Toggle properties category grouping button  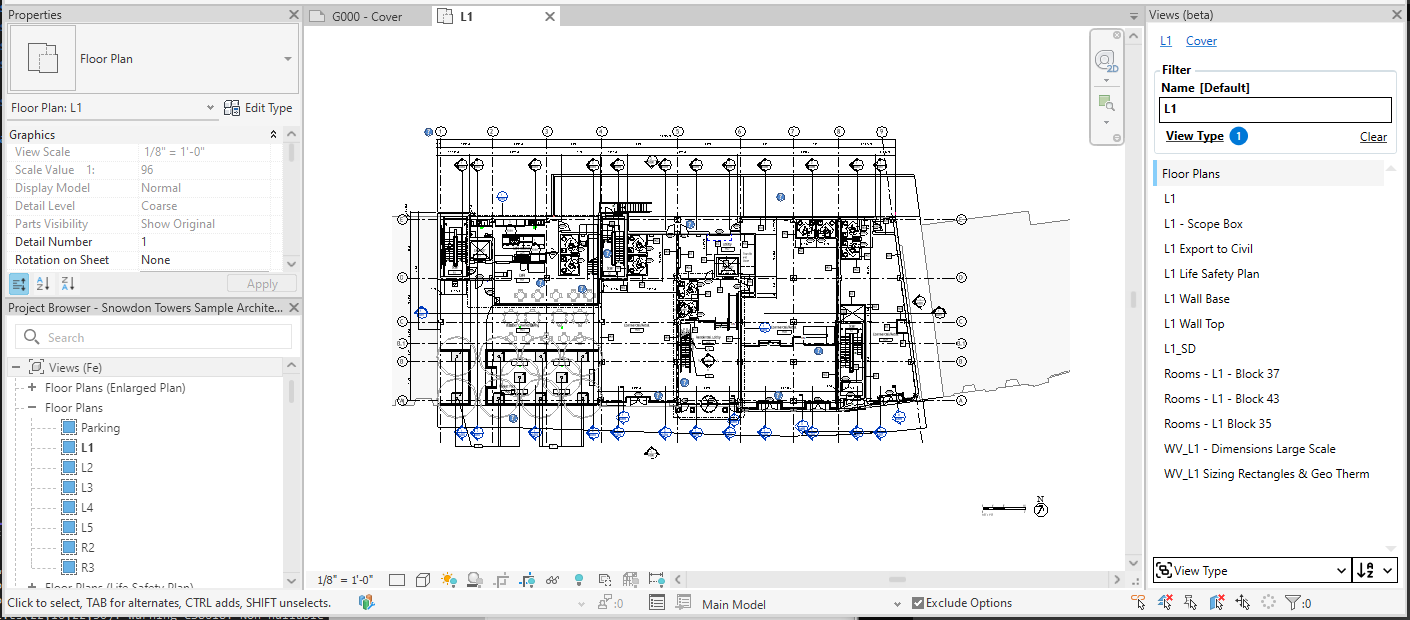(19, 284)
